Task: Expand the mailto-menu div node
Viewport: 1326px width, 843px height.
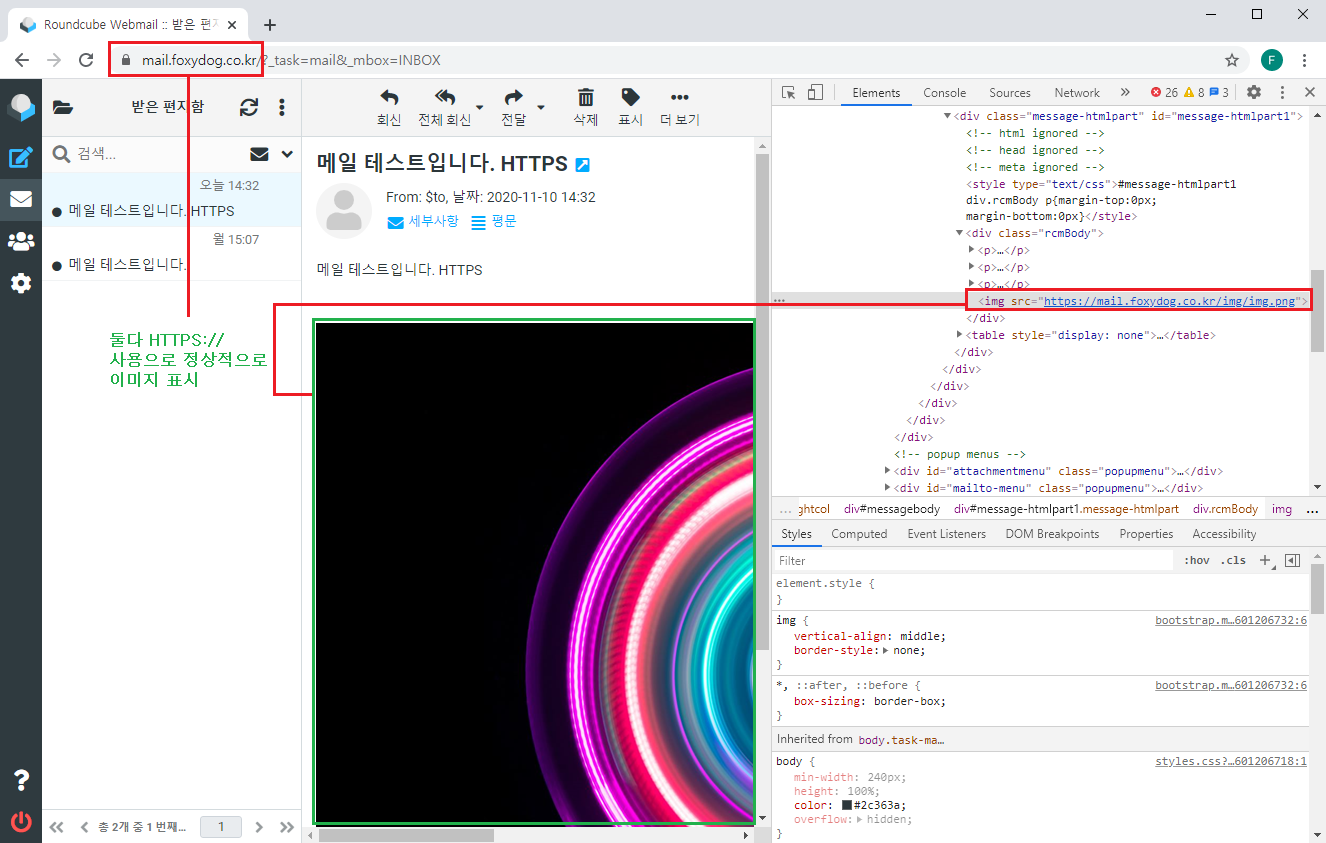Action: (888, 488)
